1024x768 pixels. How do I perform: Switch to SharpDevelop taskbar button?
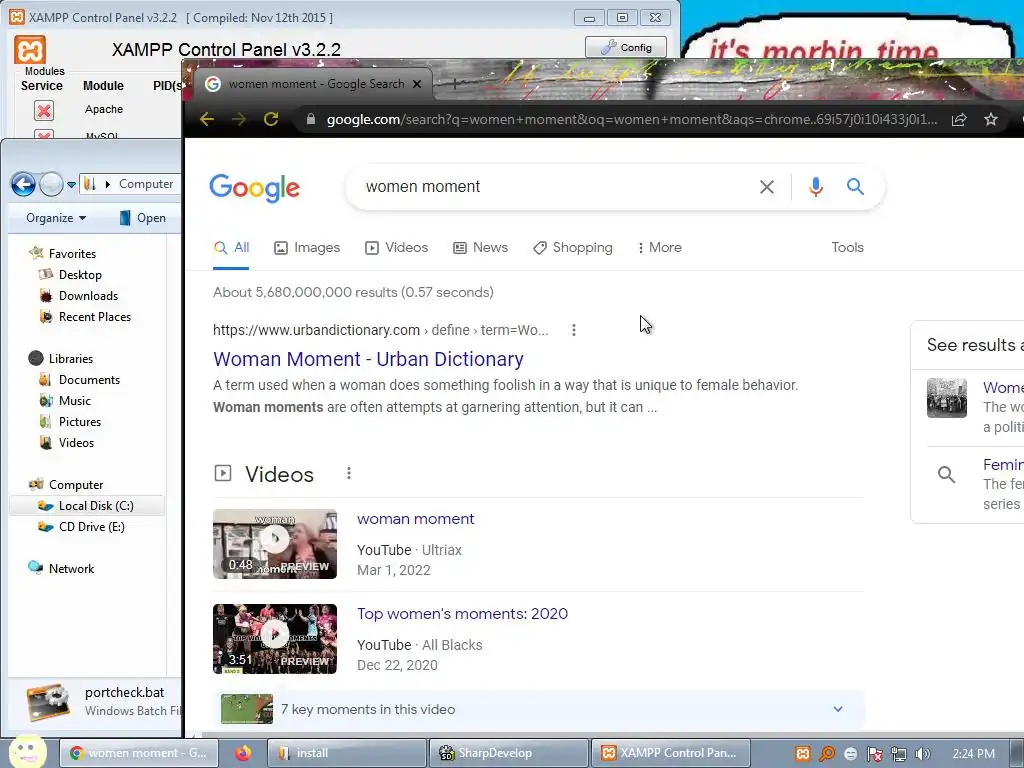(509, 753)
